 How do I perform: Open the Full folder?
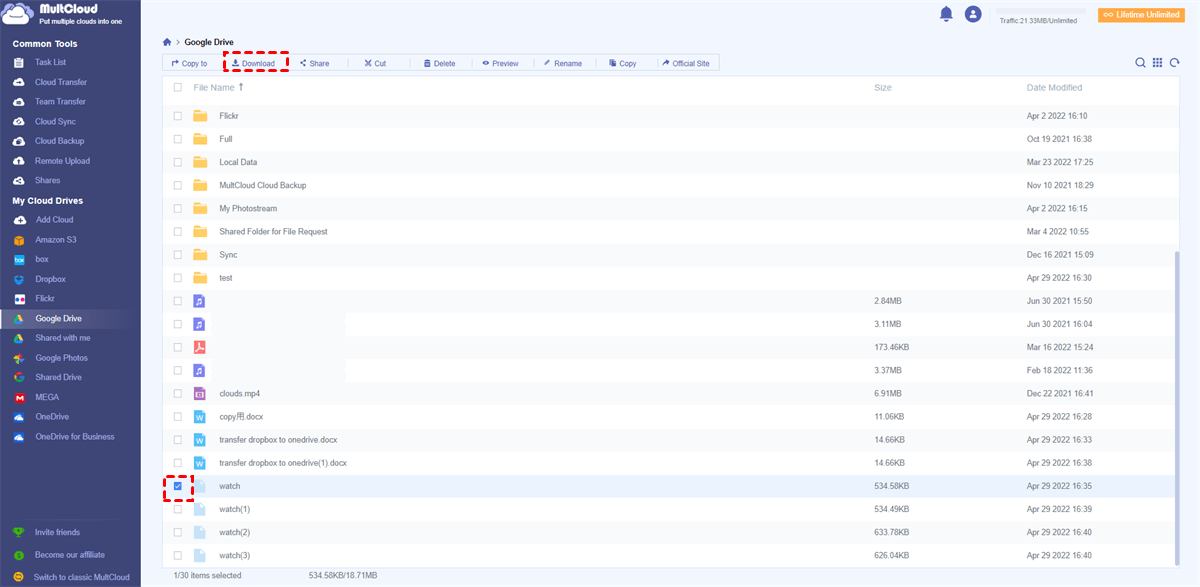[x=226, y=139]
